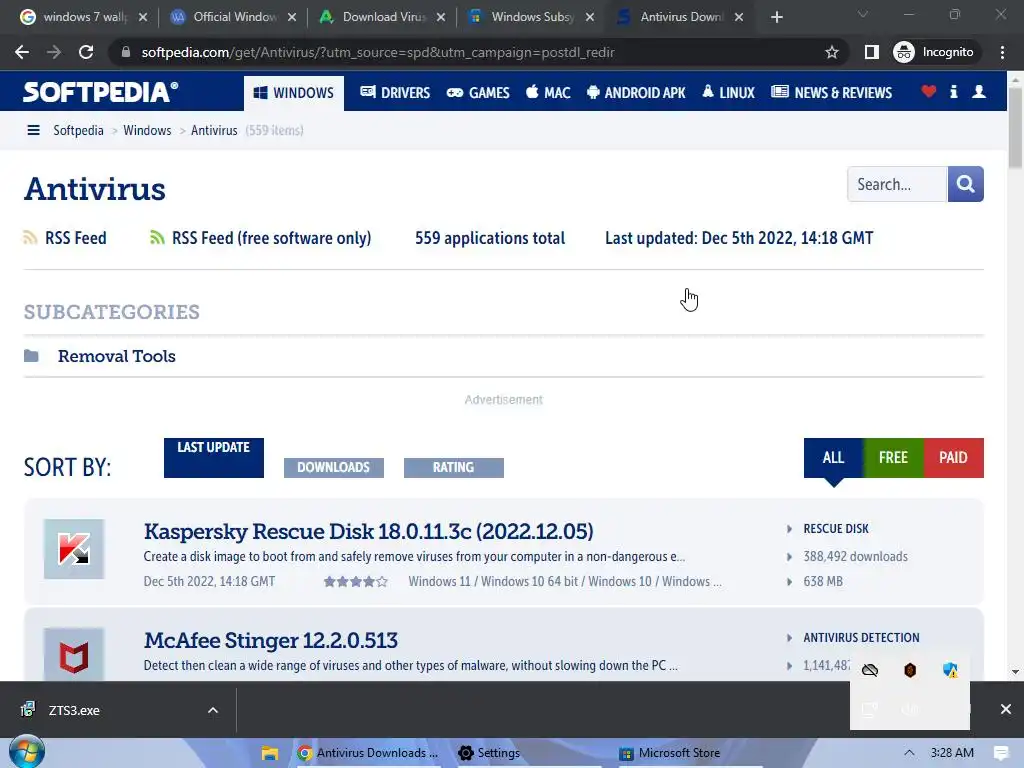Open the Removal Tools subcategory
Image resolution: width=1024 pixels, height=768 pixels.
[x=117, y=357]
